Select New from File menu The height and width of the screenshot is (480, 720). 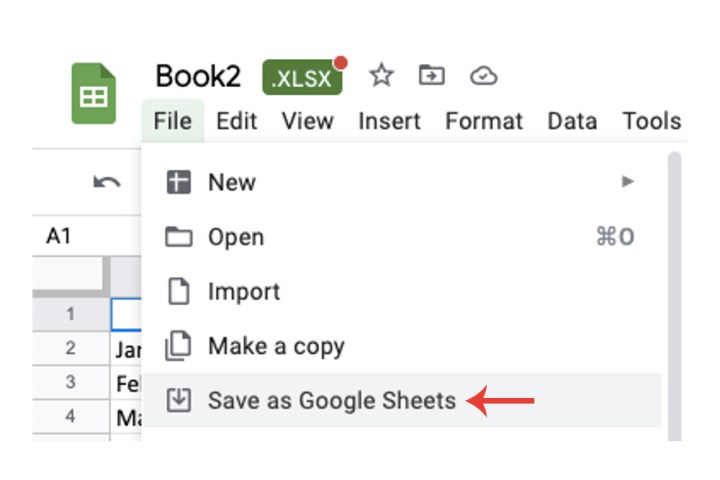[x=232, y=182]
